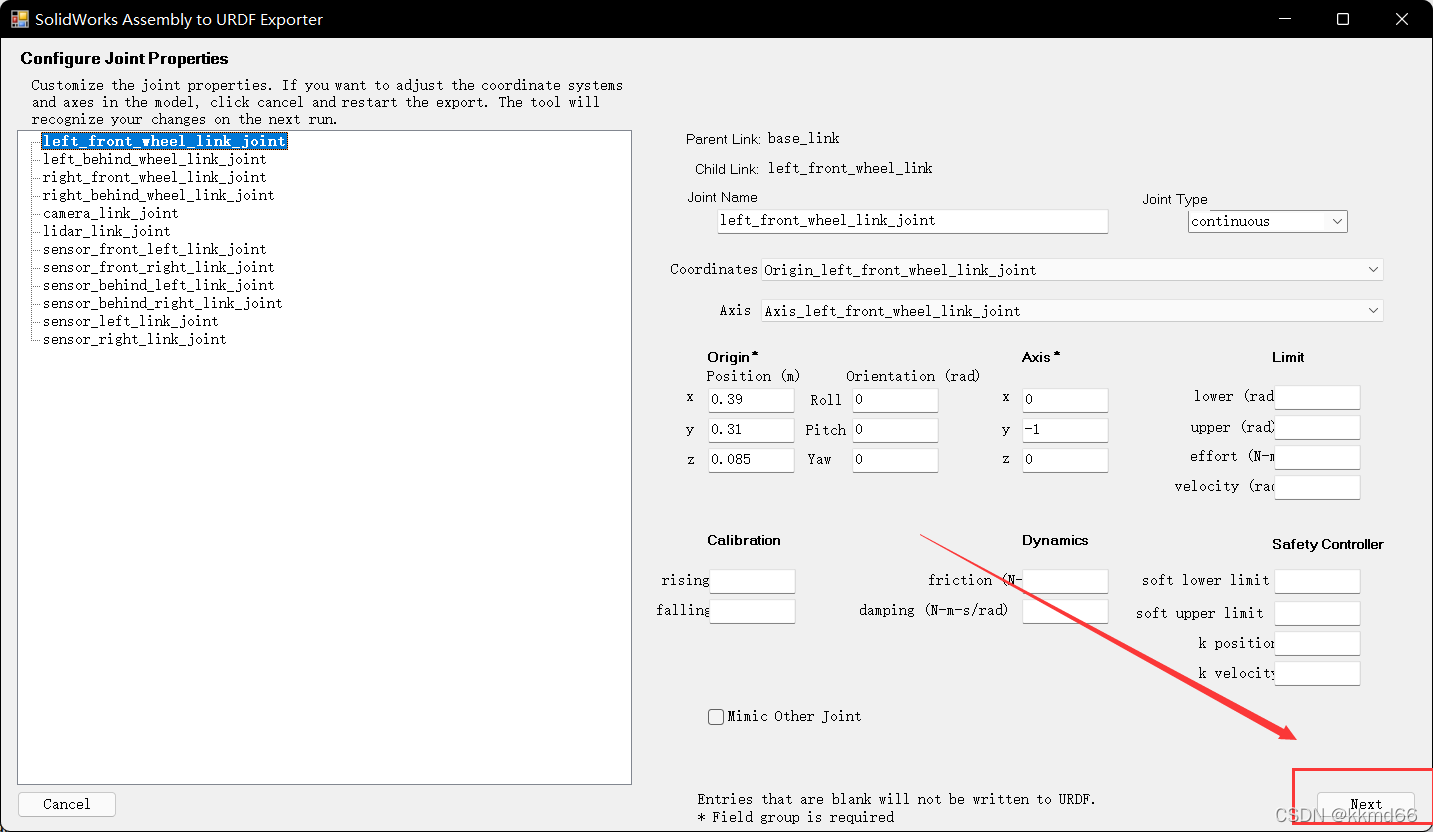
Task: Select camera_link_joint in the tree
Action: (x=110, y=213)
